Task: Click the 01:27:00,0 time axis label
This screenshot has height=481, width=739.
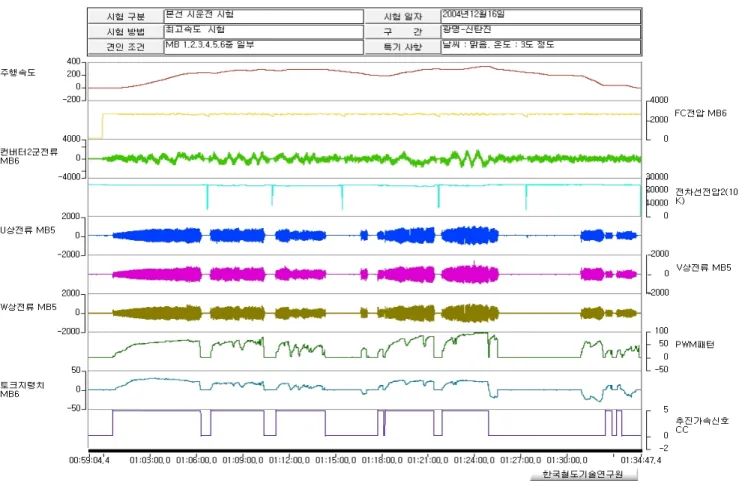Action: (x=520, y=460)
